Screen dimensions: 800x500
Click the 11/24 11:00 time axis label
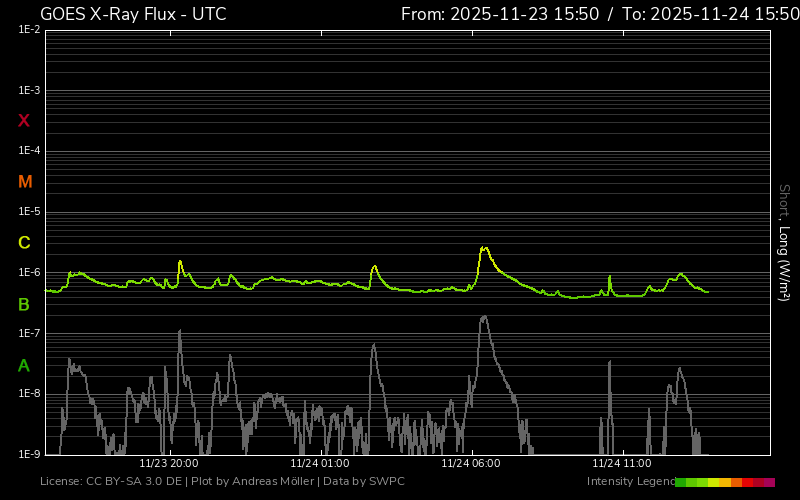[622, 463]
